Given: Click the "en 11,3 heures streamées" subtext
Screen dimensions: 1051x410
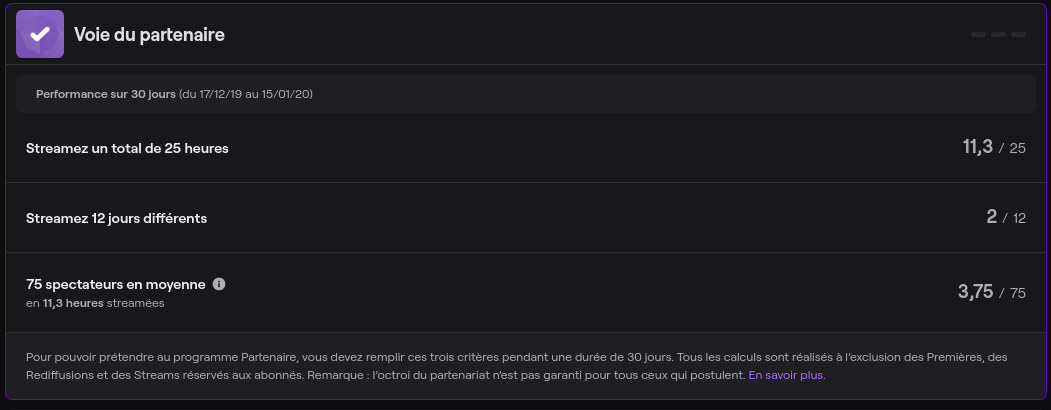Looking at the screenshot, I should tap(95, 303).
